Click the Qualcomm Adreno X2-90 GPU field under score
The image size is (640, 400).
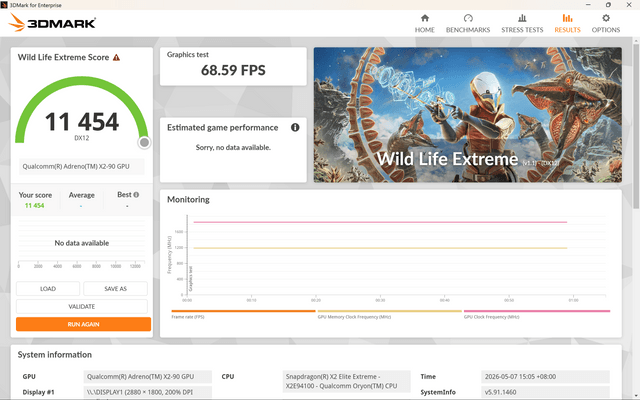(82, 167)
